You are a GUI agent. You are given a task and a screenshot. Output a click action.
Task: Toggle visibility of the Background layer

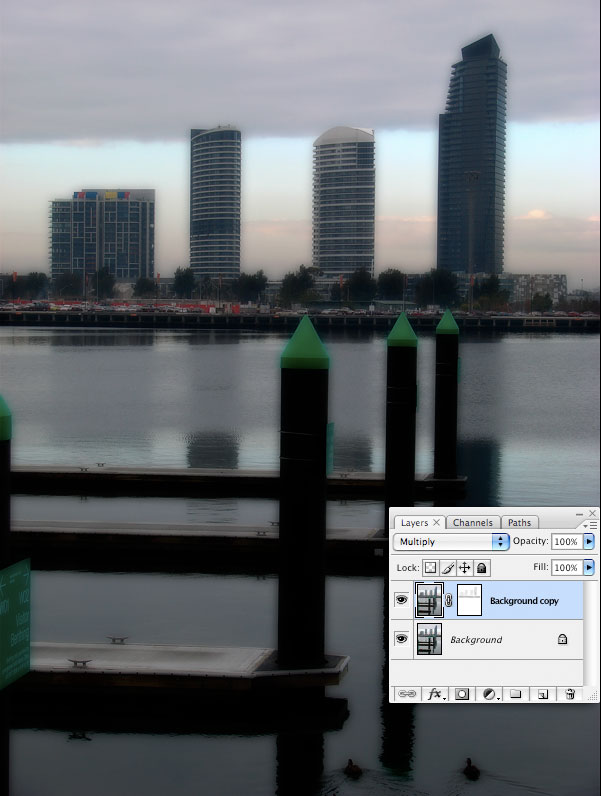[x=401, y=639]
